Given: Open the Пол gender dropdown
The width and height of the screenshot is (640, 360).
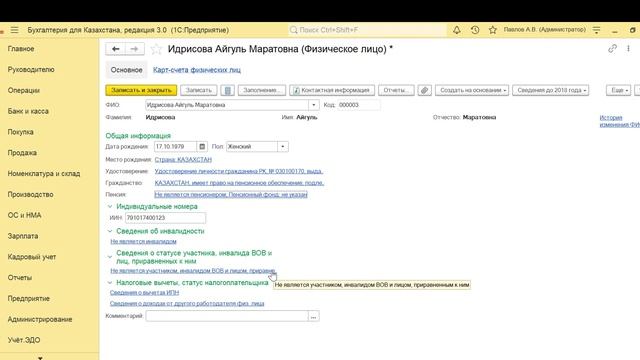Looking at the screenshot, I should 282,147.
